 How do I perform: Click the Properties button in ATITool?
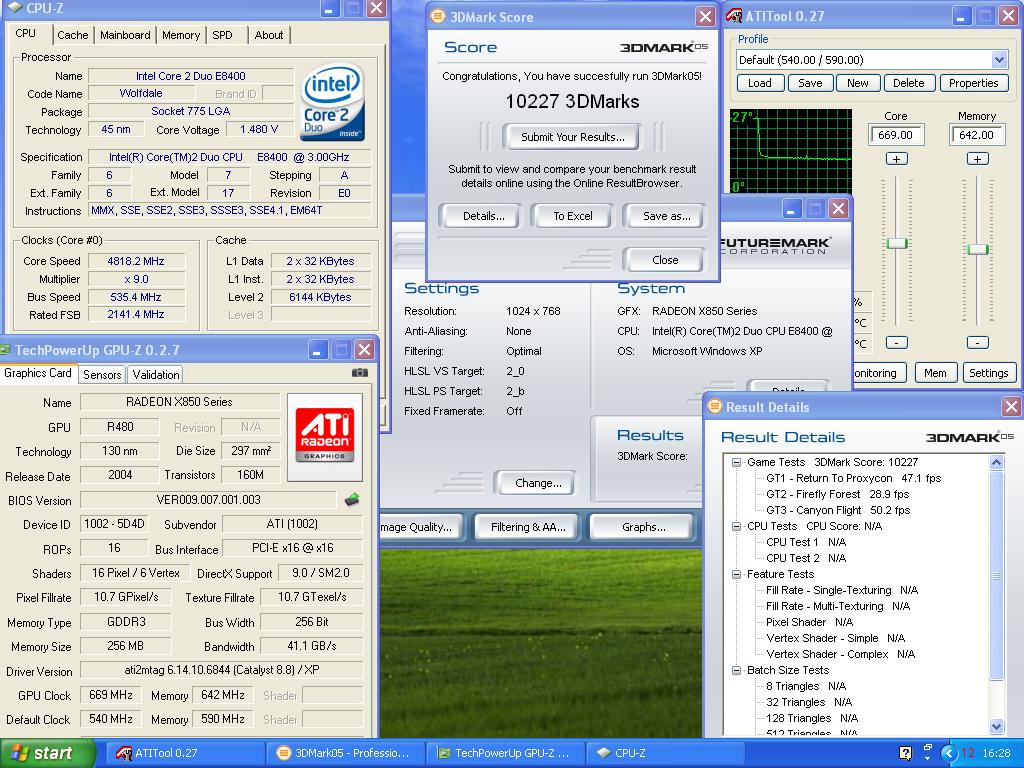(x=973, y=83)
